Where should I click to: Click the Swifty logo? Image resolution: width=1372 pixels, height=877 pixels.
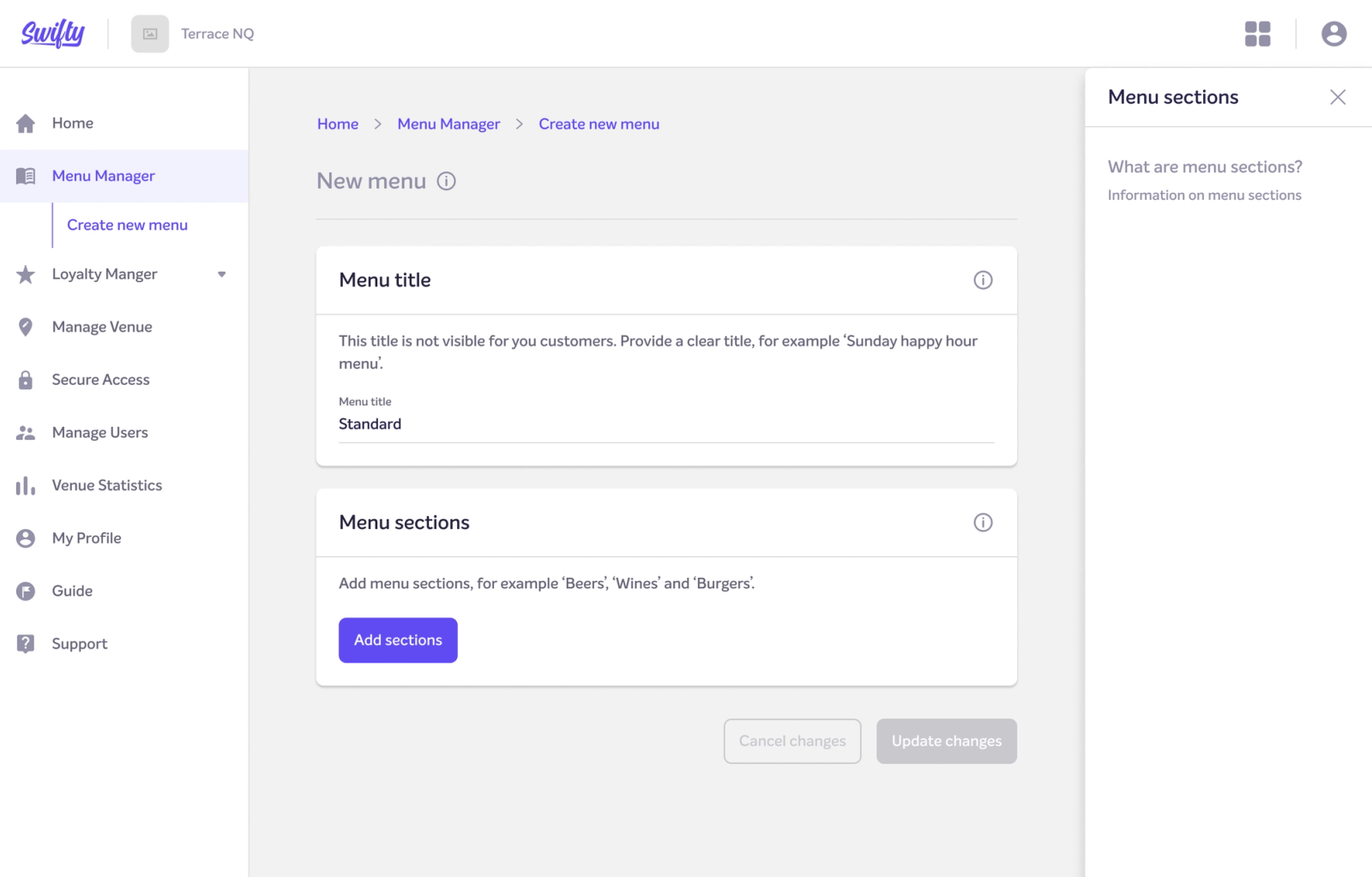pyautogui.click(x=52, y=33)
